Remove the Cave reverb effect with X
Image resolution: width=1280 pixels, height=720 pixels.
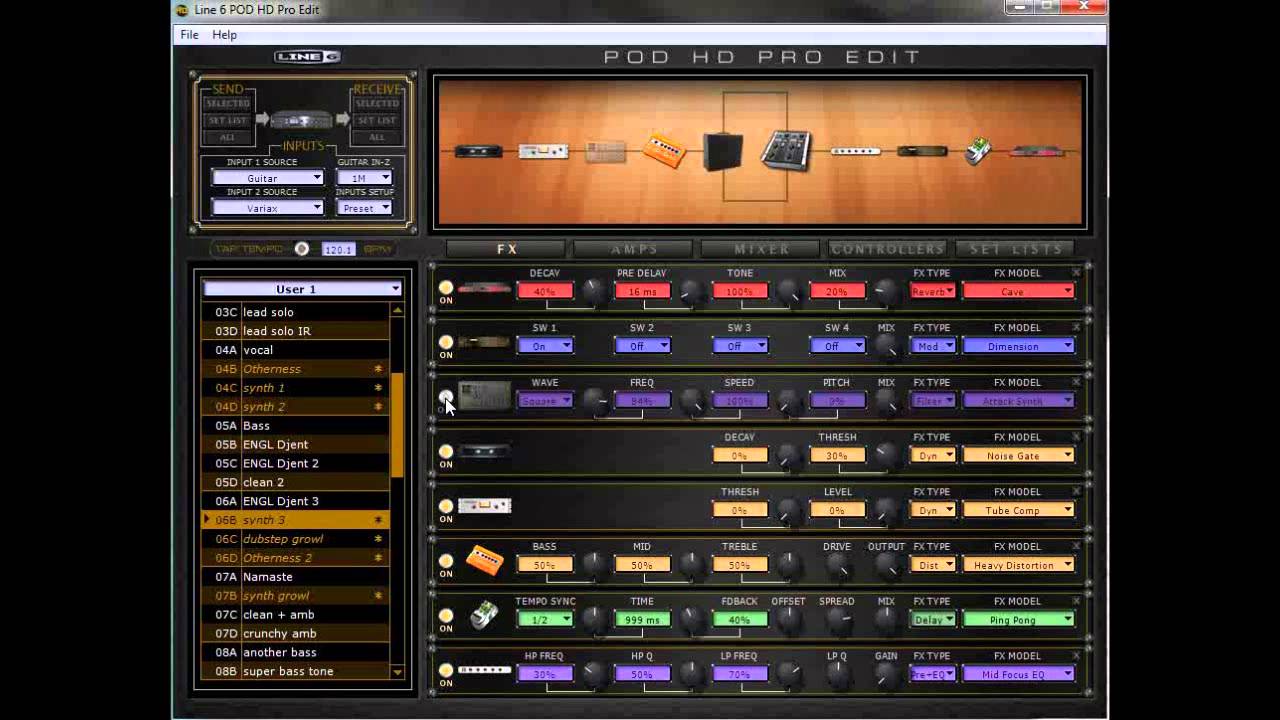click(x=1076, y=272)
